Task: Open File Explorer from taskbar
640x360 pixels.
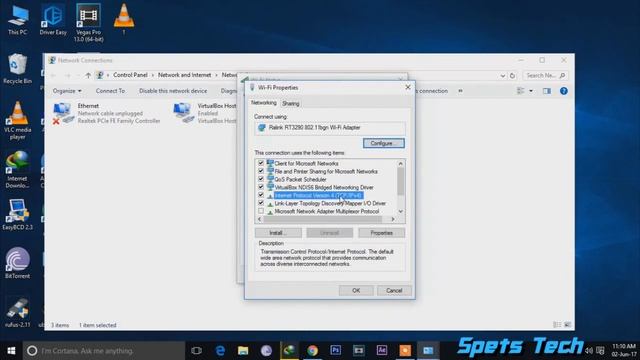Action: coord(243,351)
